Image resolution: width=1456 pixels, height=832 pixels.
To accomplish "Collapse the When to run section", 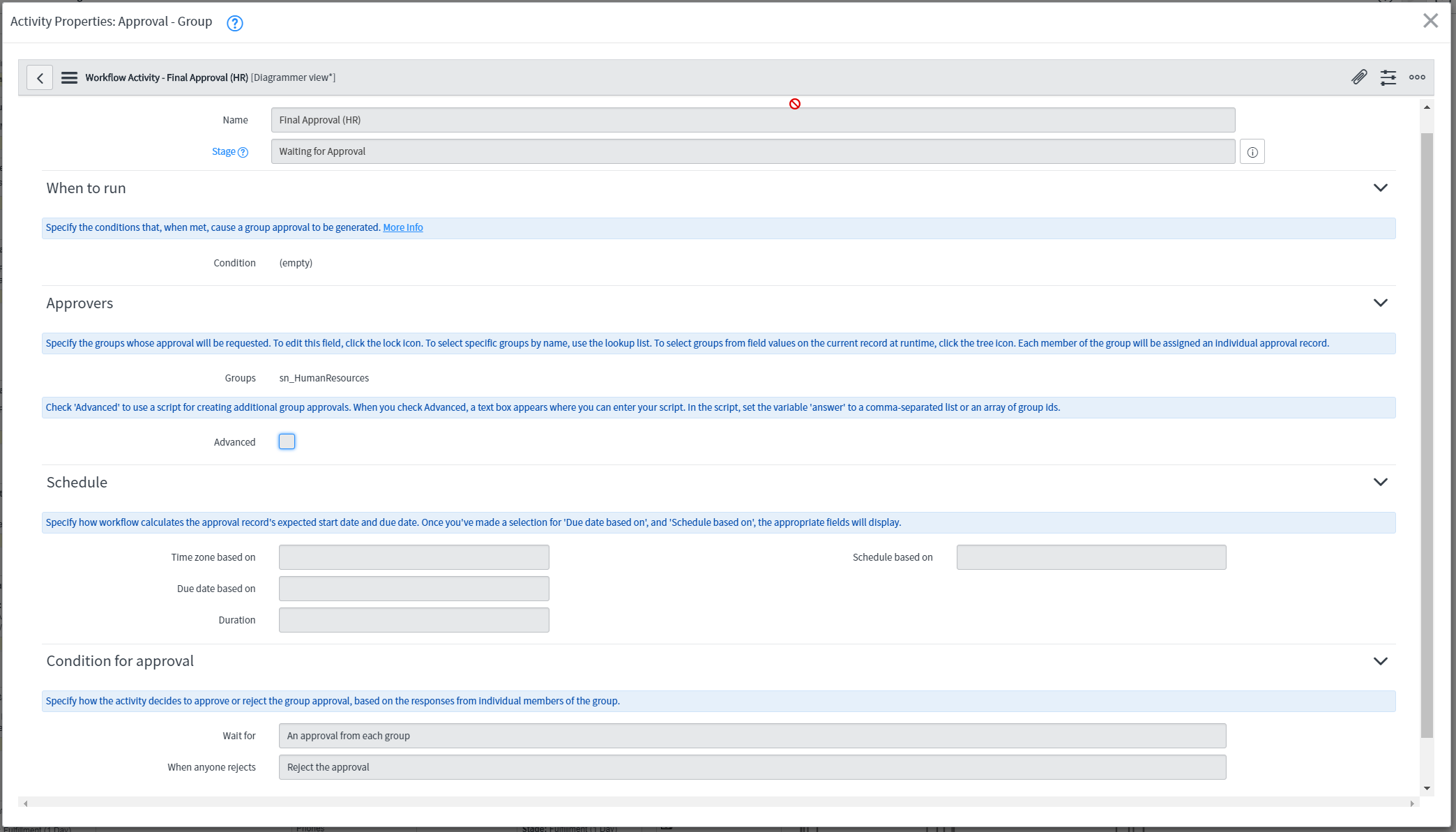I will click(1381, 188).
